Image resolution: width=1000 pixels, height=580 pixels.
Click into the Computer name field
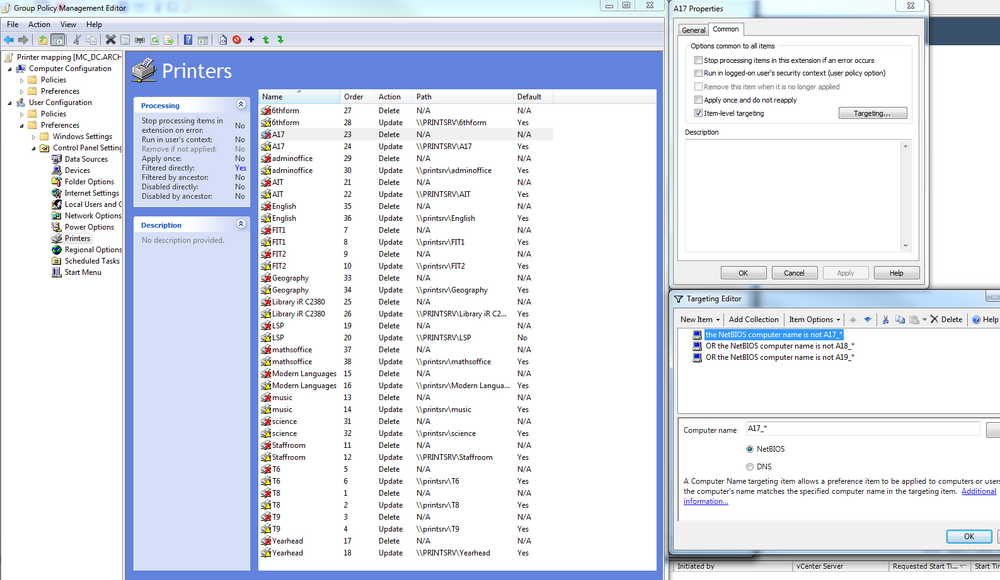[x=862, y=429]
